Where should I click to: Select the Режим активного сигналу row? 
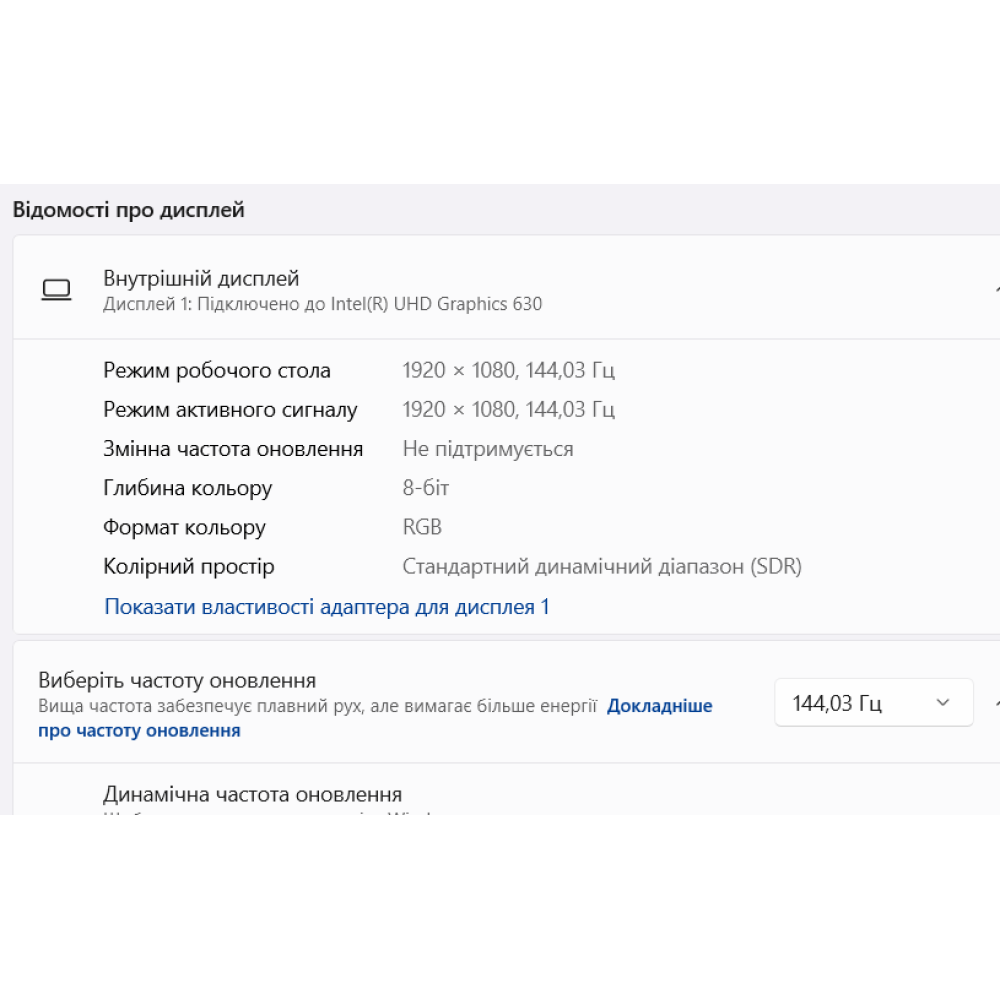point(231,409)
